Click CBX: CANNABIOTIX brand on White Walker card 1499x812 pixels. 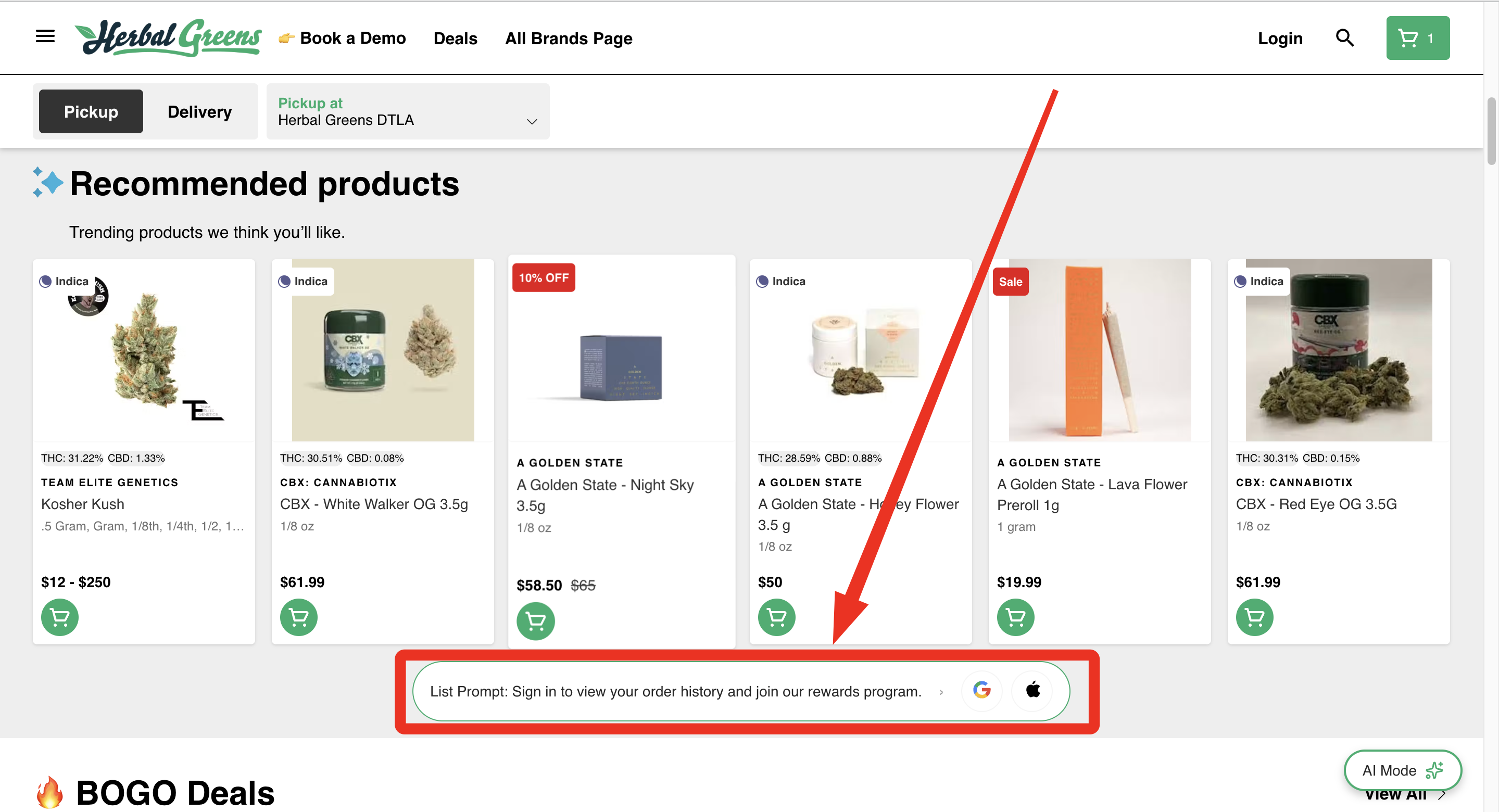tap(338, 482)
